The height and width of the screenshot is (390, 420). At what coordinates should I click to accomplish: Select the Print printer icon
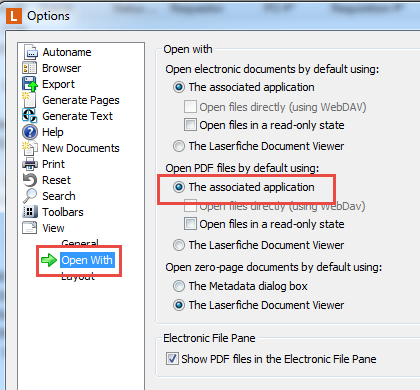pyautogui.click(x=30, y=164)
